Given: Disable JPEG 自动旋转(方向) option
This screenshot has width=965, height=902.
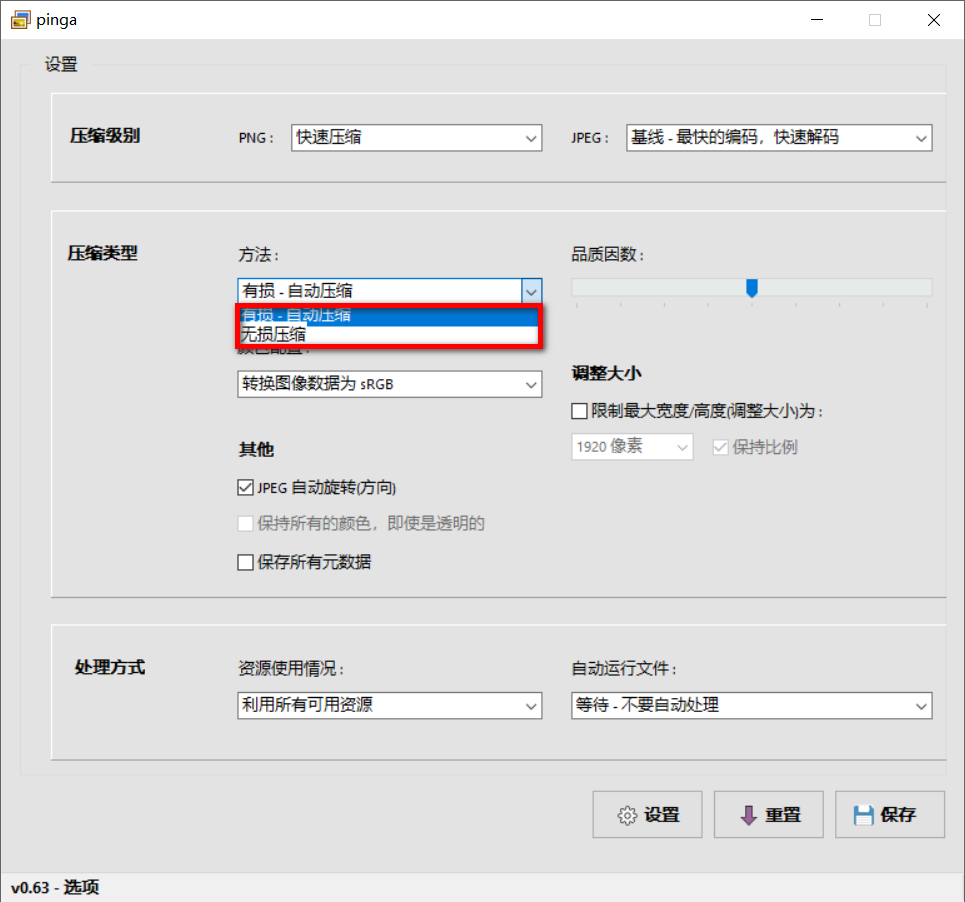Looking at the screenshot, I should click(245, 487).
